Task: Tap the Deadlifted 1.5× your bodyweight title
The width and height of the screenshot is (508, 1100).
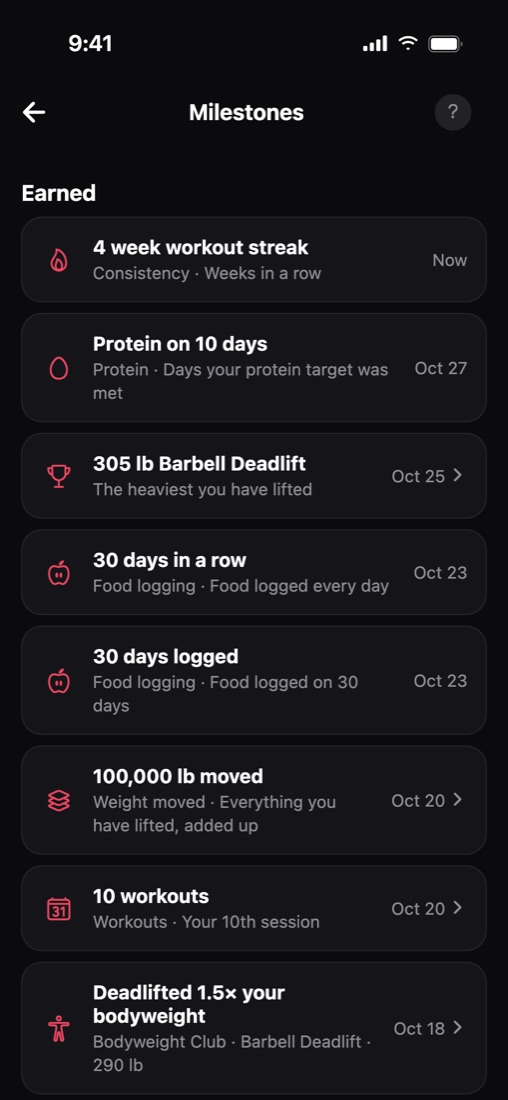Action: [189, 1004]
